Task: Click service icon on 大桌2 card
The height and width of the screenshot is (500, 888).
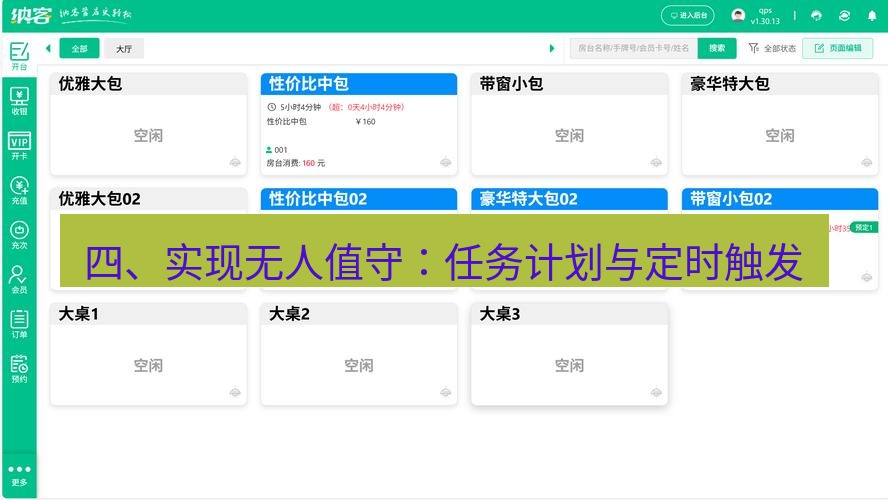Action: coord(446,392)
